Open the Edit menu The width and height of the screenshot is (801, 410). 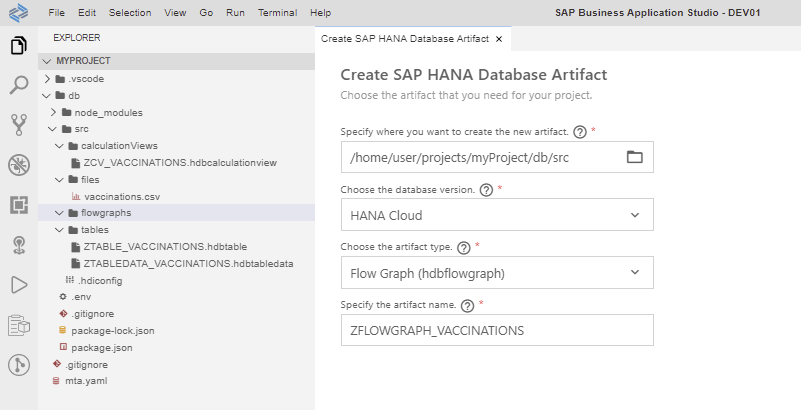click(x=87, y=13)
